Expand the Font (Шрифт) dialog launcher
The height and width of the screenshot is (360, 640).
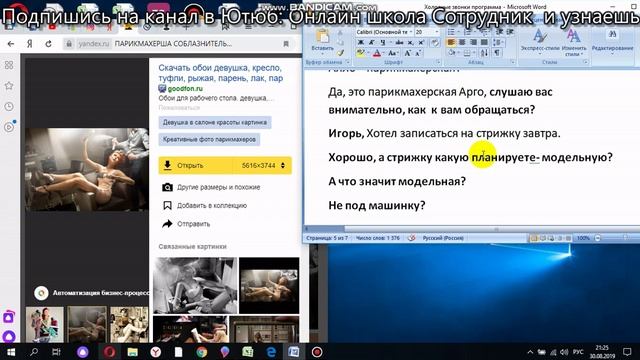point(438,62)
